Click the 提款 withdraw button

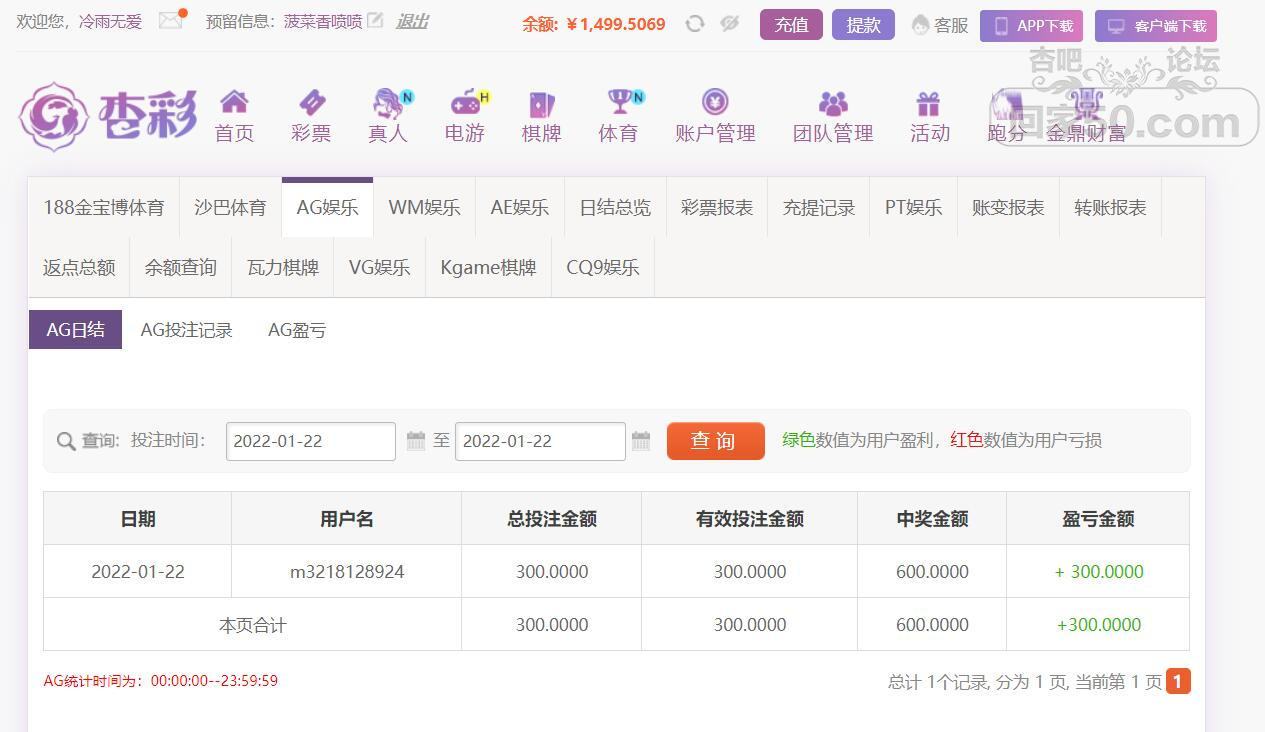point(863,25)
